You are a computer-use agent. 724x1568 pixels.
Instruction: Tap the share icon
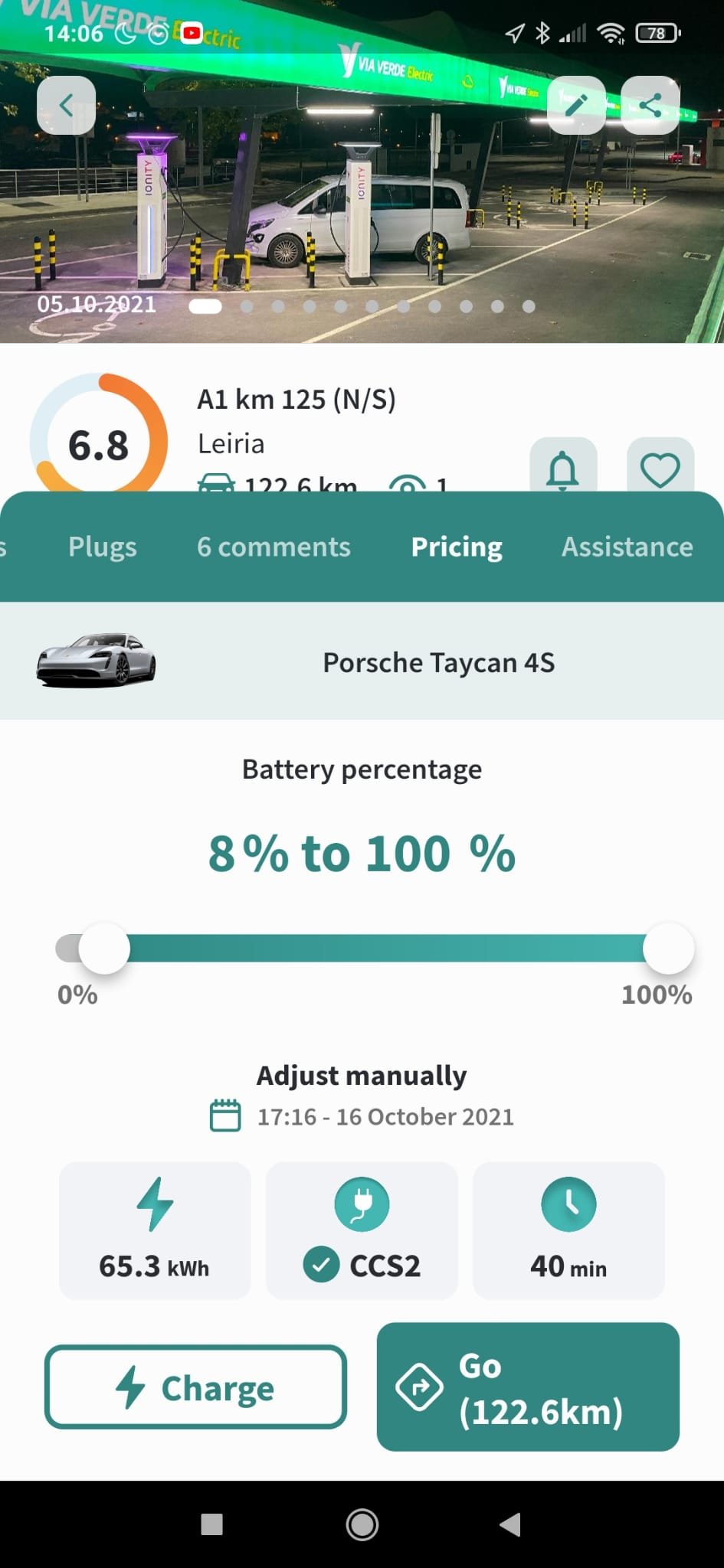click(x=650, y=106)
